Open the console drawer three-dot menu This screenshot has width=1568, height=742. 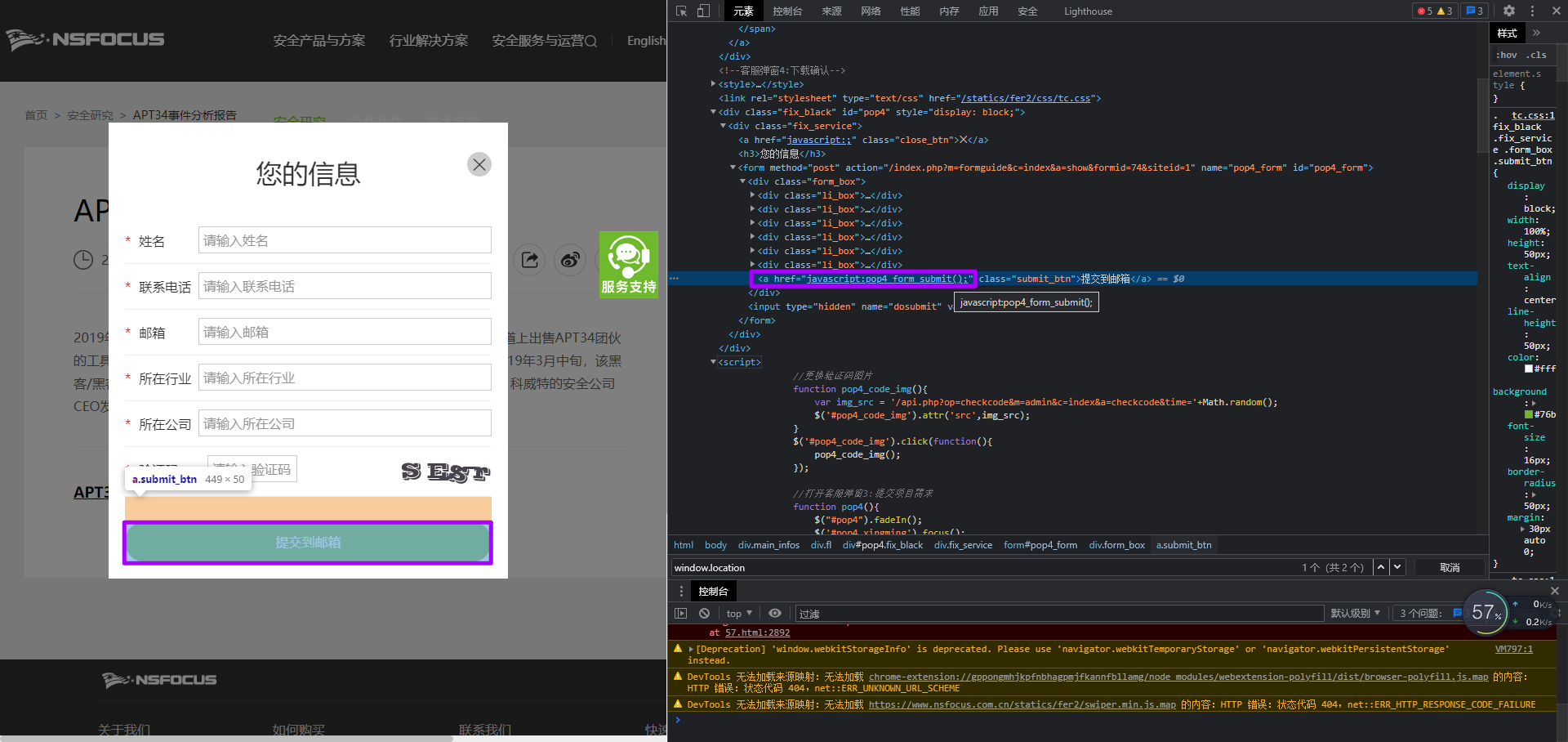681,591
